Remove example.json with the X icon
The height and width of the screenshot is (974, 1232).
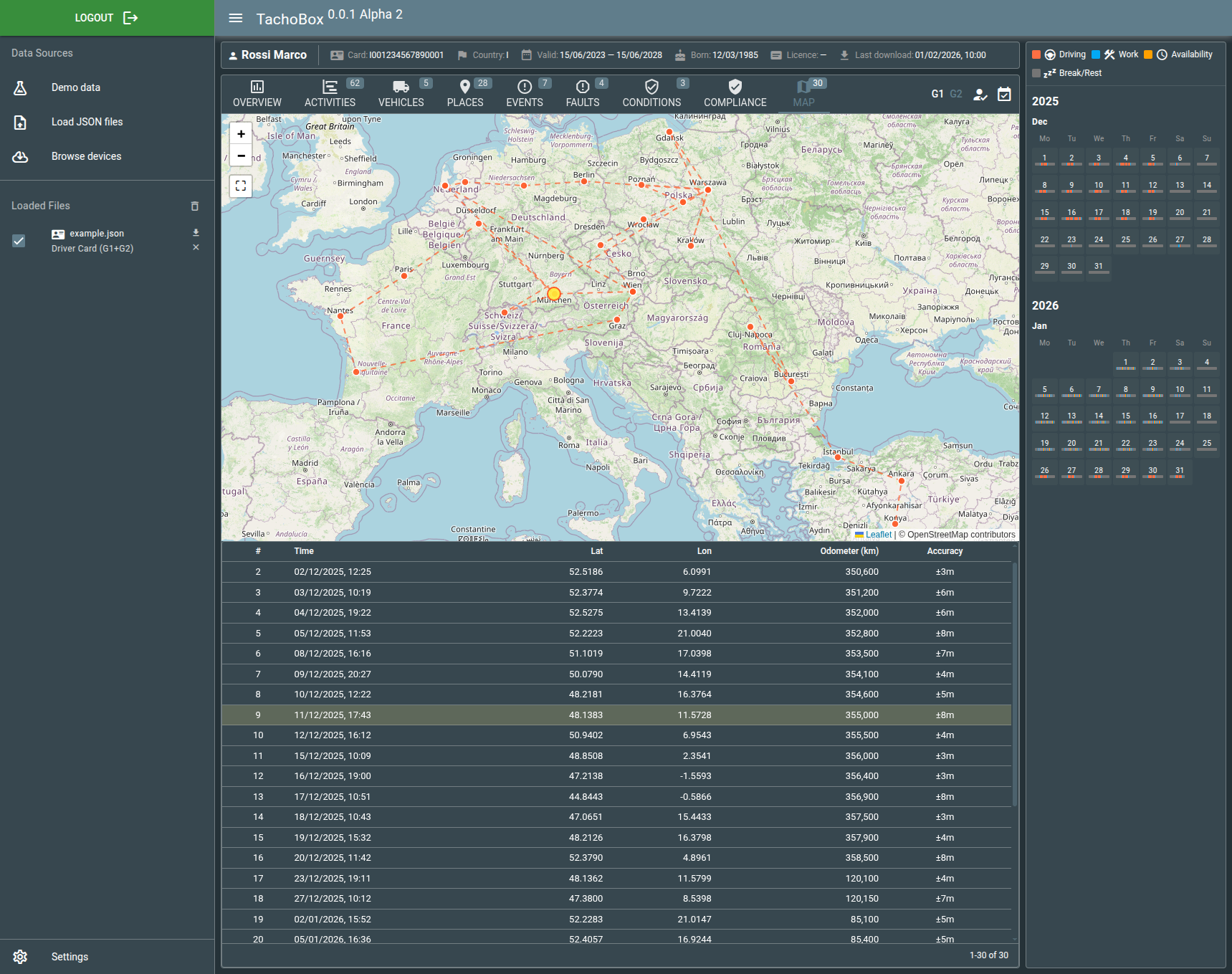(196, 248)
